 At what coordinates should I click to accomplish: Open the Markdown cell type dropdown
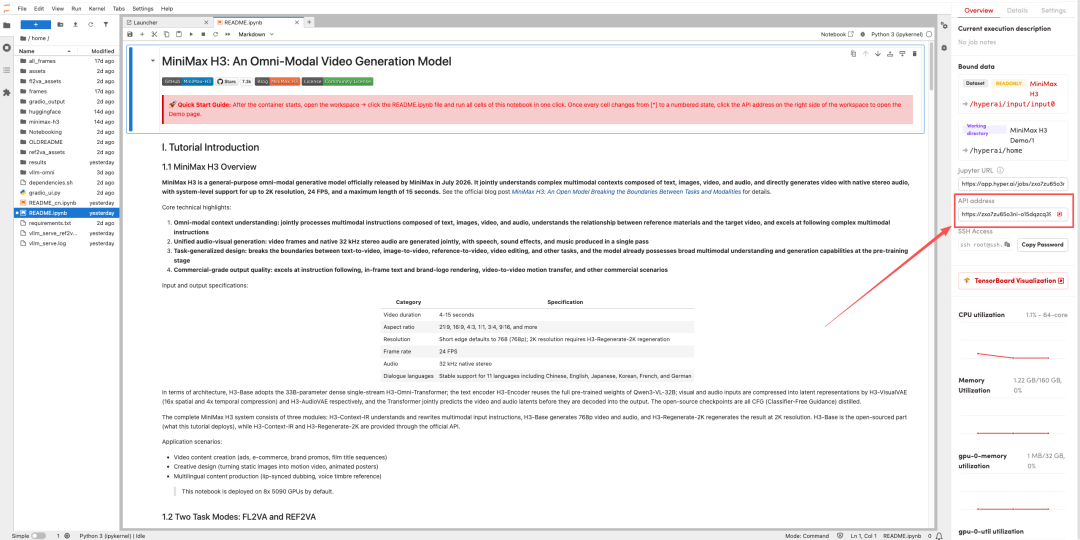pyautogui.click(x=256, y=34)
